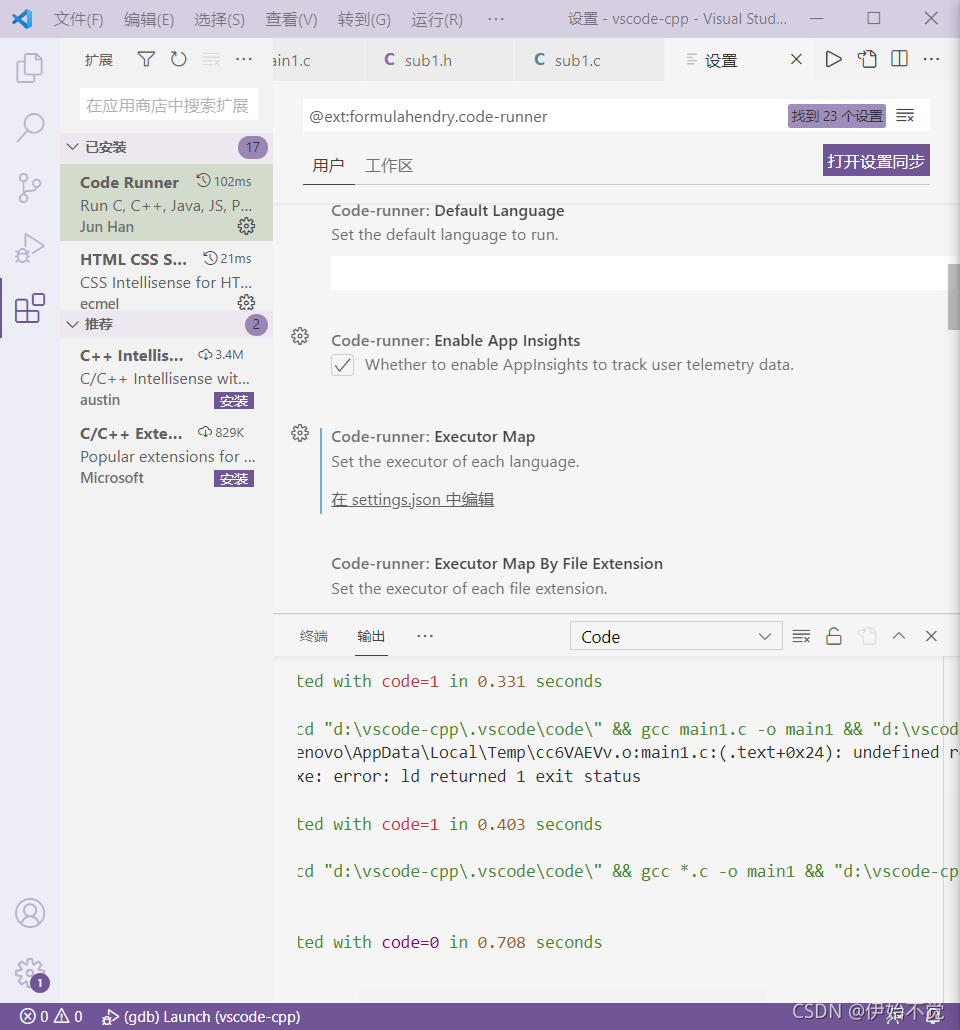
Task: Open the Accounts icon
Action: coord(30,912)
